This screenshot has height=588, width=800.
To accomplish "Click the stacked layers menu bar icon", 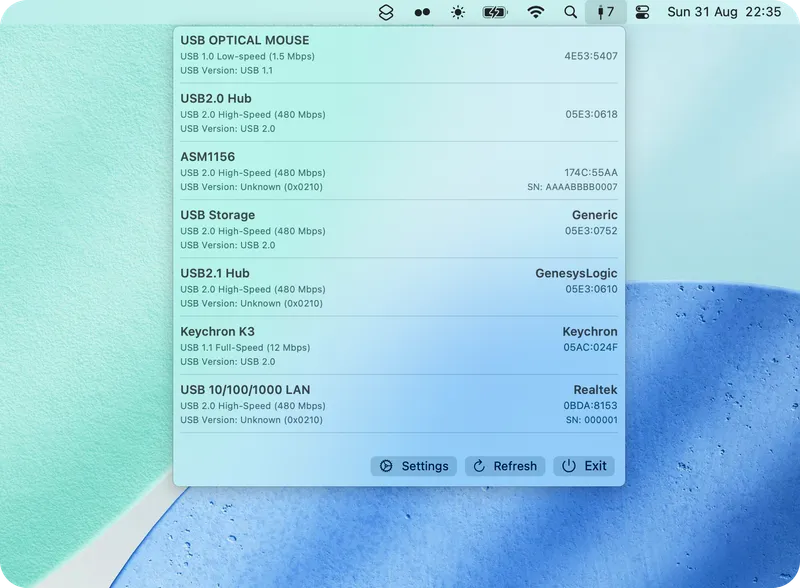I will pyautogui.click(x=385, y=11).
